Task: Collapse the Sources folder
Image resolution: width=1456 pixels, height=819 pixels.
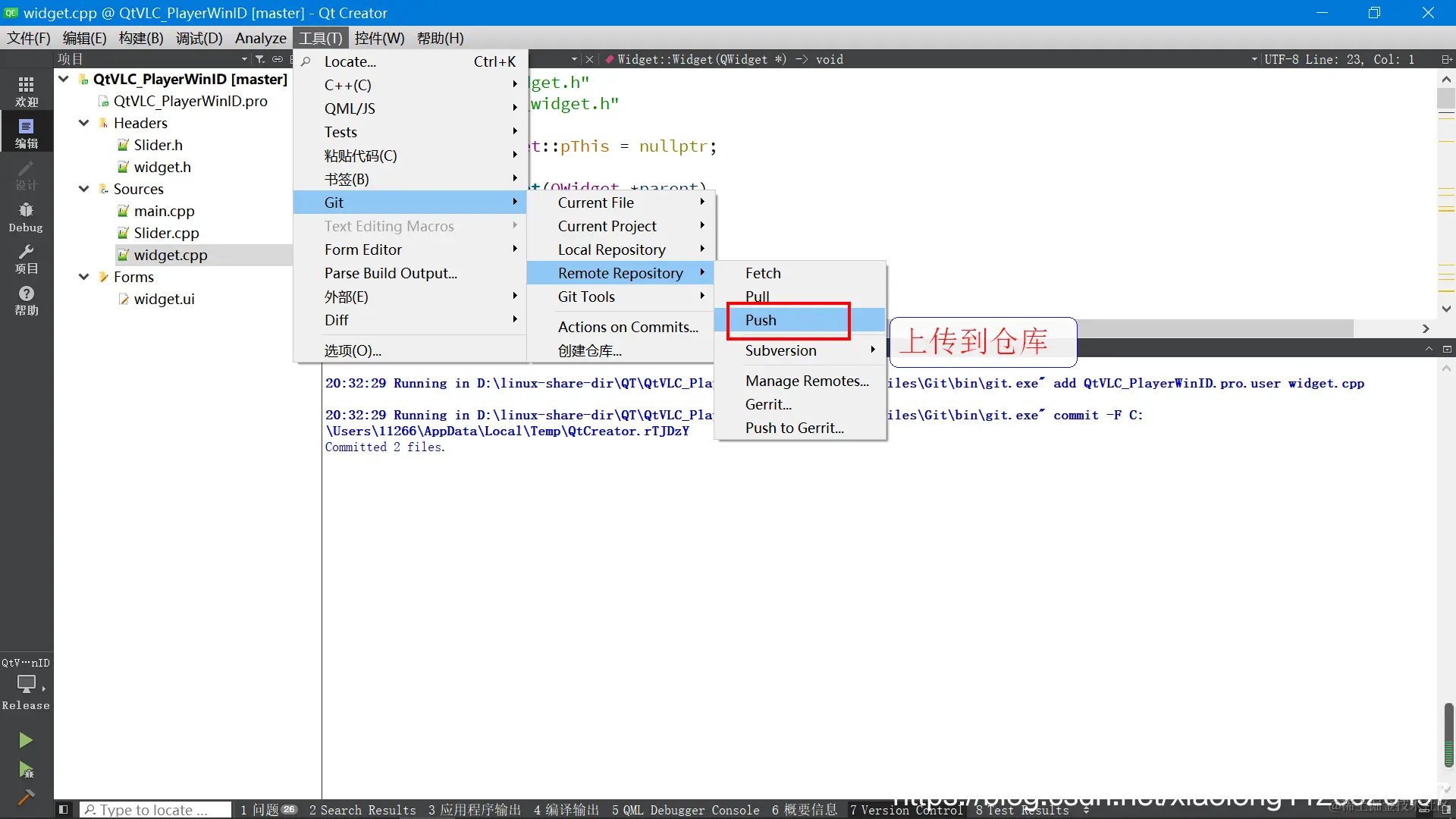Action: coord(83,189)
